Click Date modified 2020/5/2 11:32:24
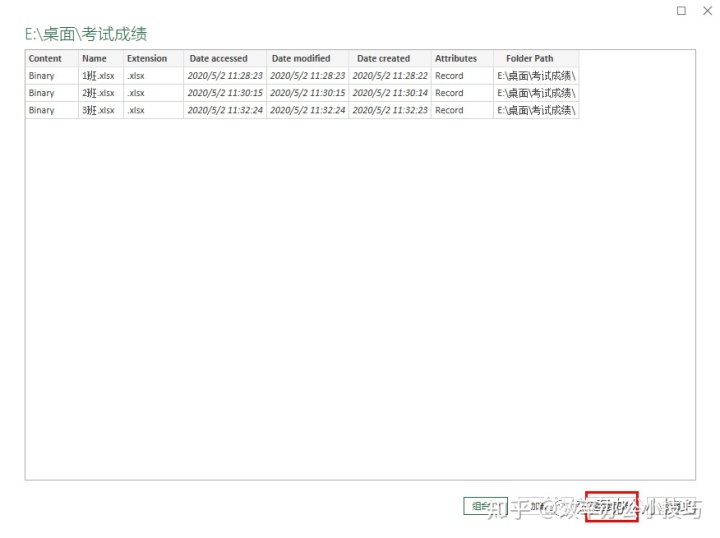This screenshot has height=538, width=720. point(307,110)
